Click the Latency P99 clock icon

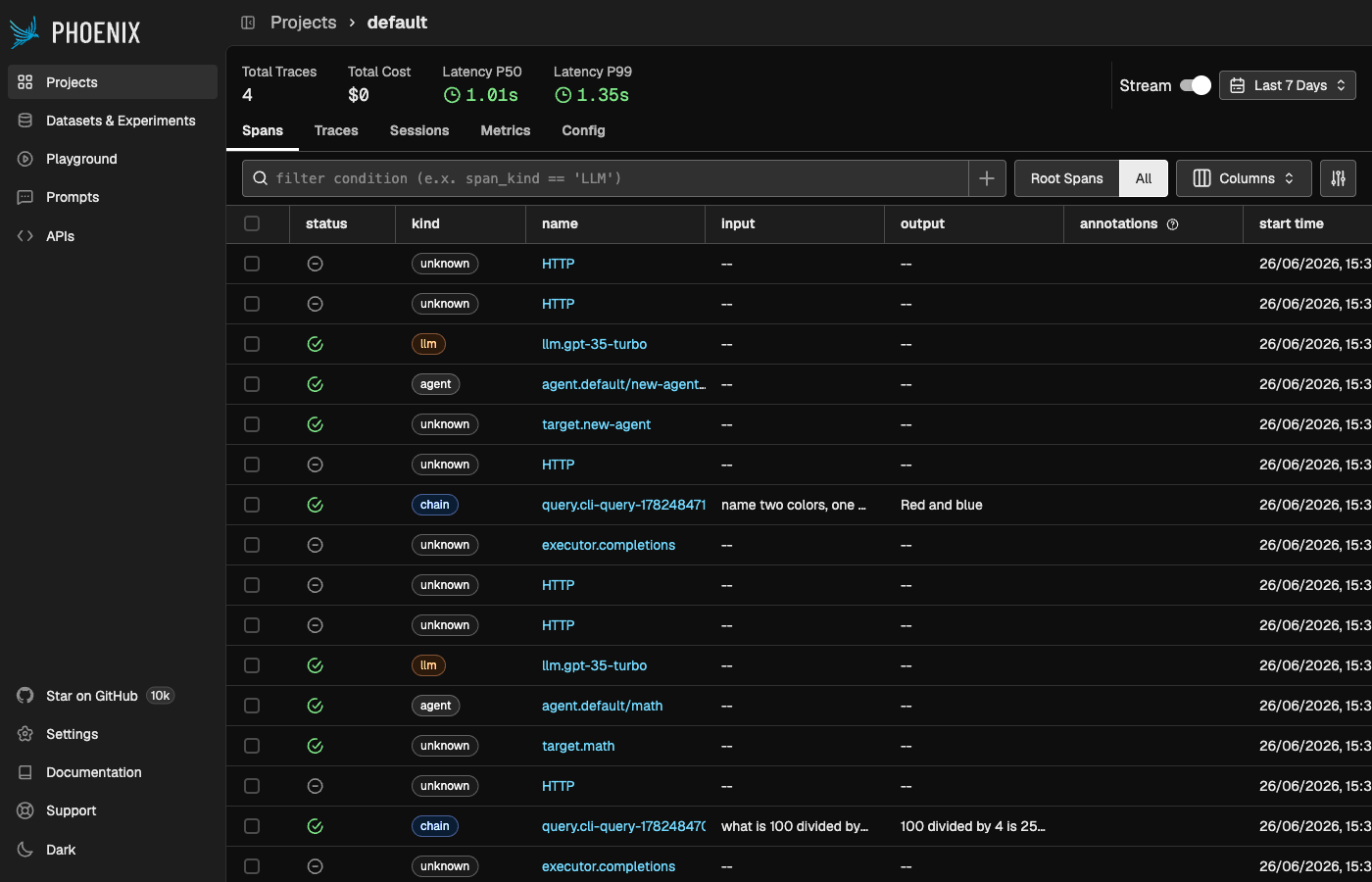coord(563,95)
